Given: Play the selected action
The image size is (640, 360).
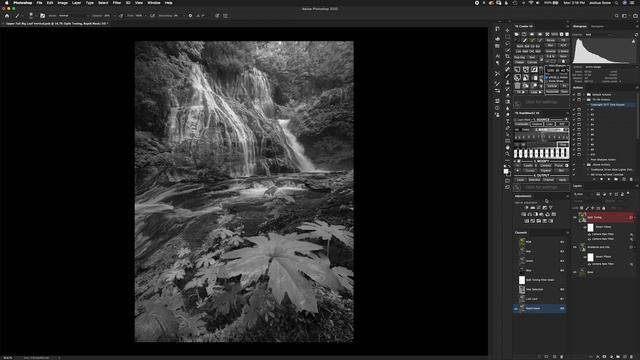Looking at the screenshot, I should pyautogui.click(x=609, y=179).
